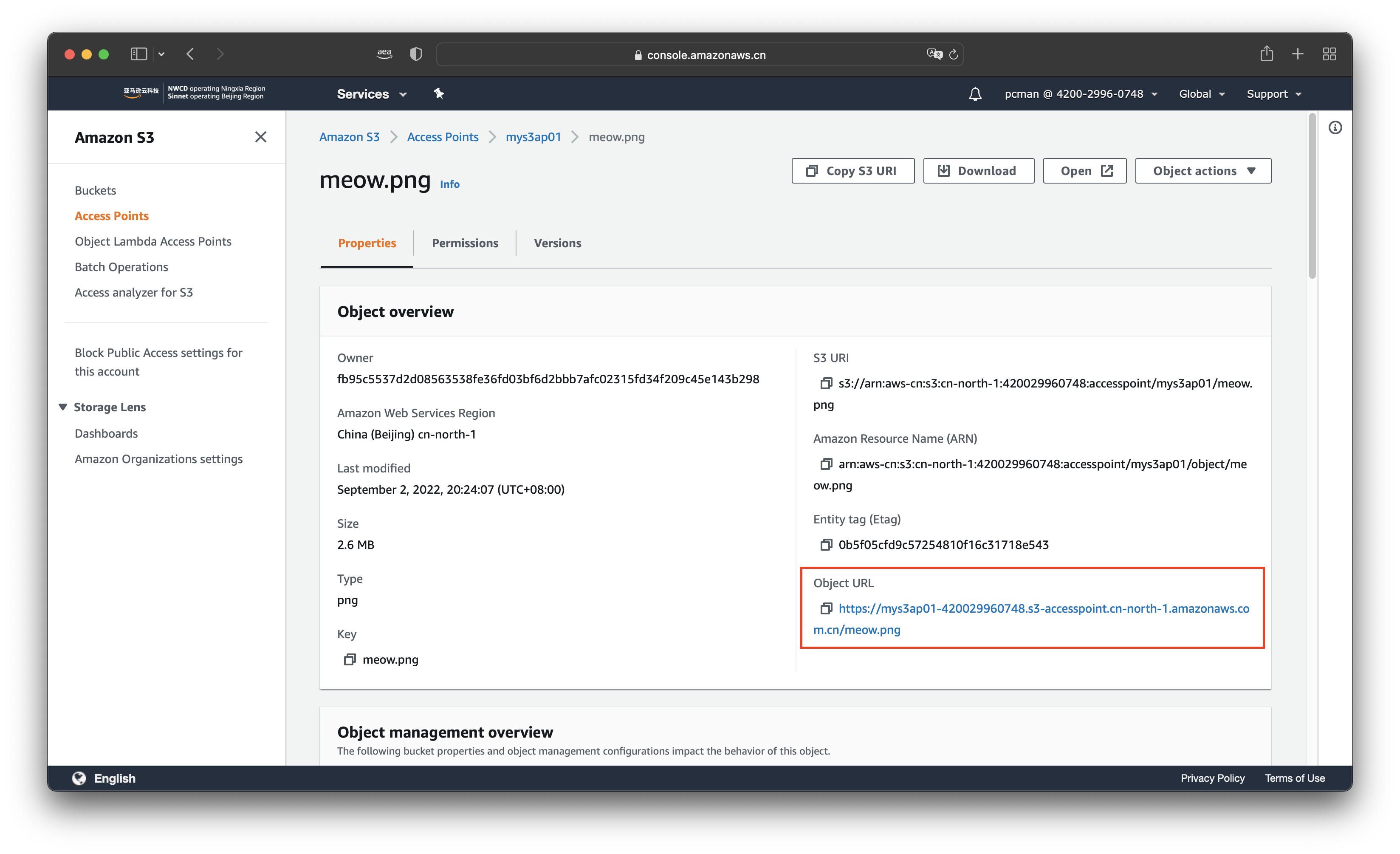
Task: Click the AWS China logo
Action: (x=194, y=93)
